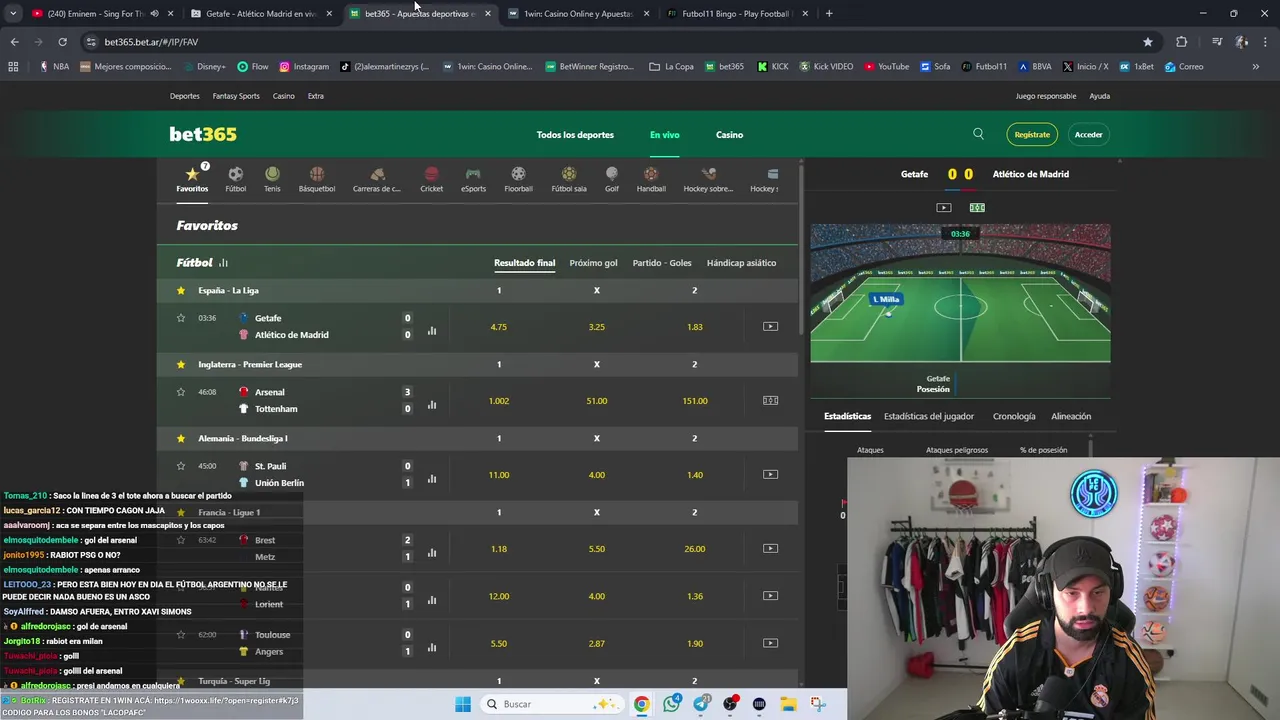Screen dimensions: 1280x720
Task: Open the Estadísticas del jugador tab
Action: [x=929, y=416]
